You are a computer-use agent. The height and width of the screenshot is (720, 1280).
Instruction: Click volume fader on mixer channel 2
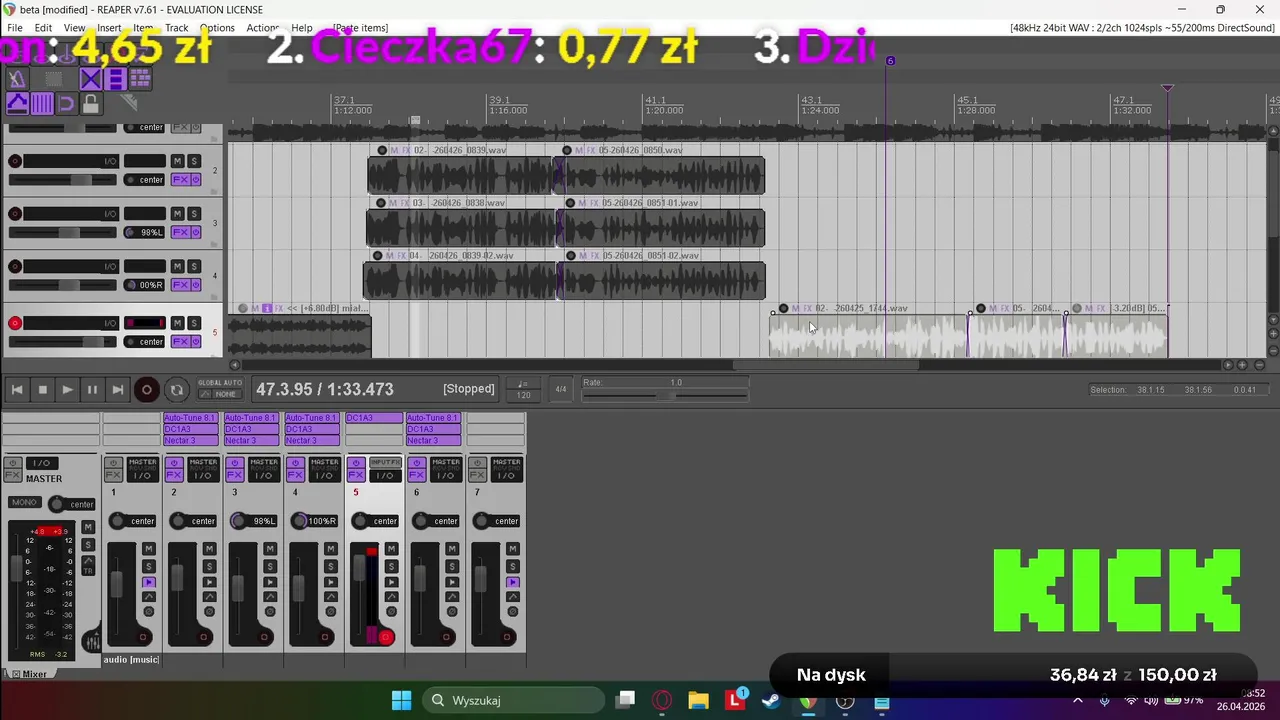point(177,578)
